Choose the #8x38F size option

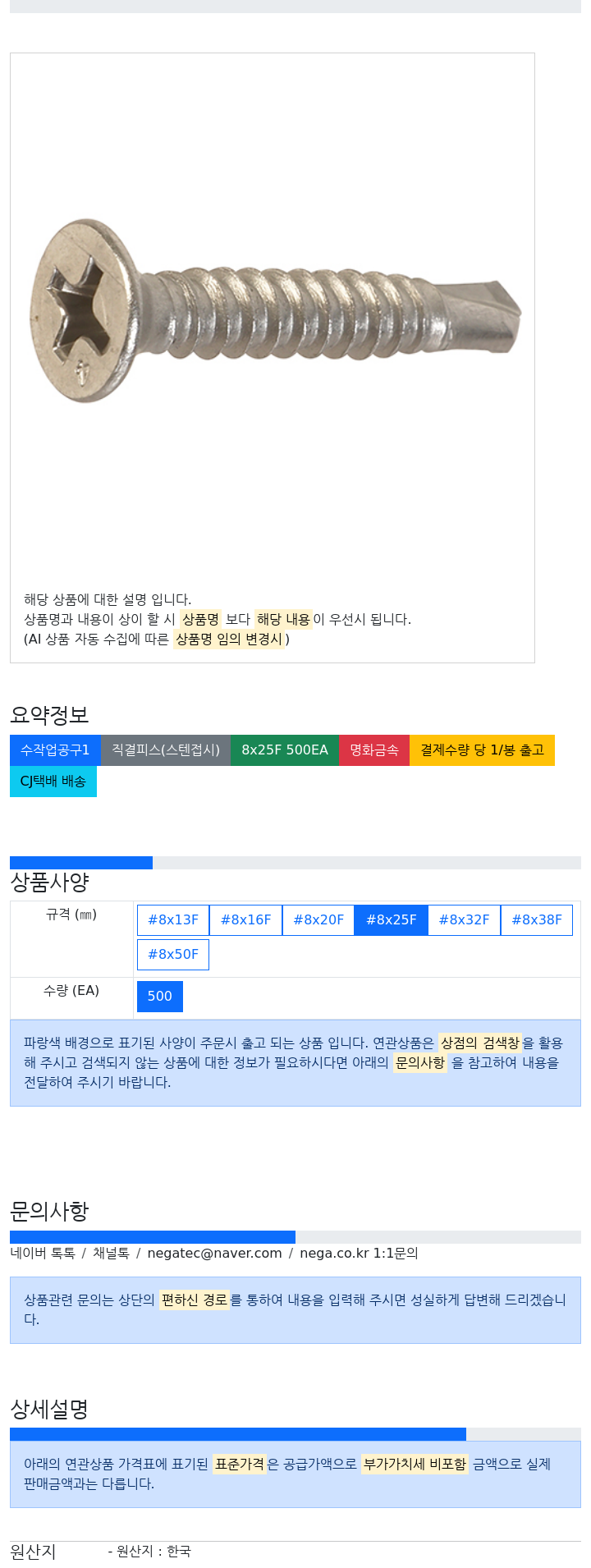pyautogui.click(x=537, y=920)
